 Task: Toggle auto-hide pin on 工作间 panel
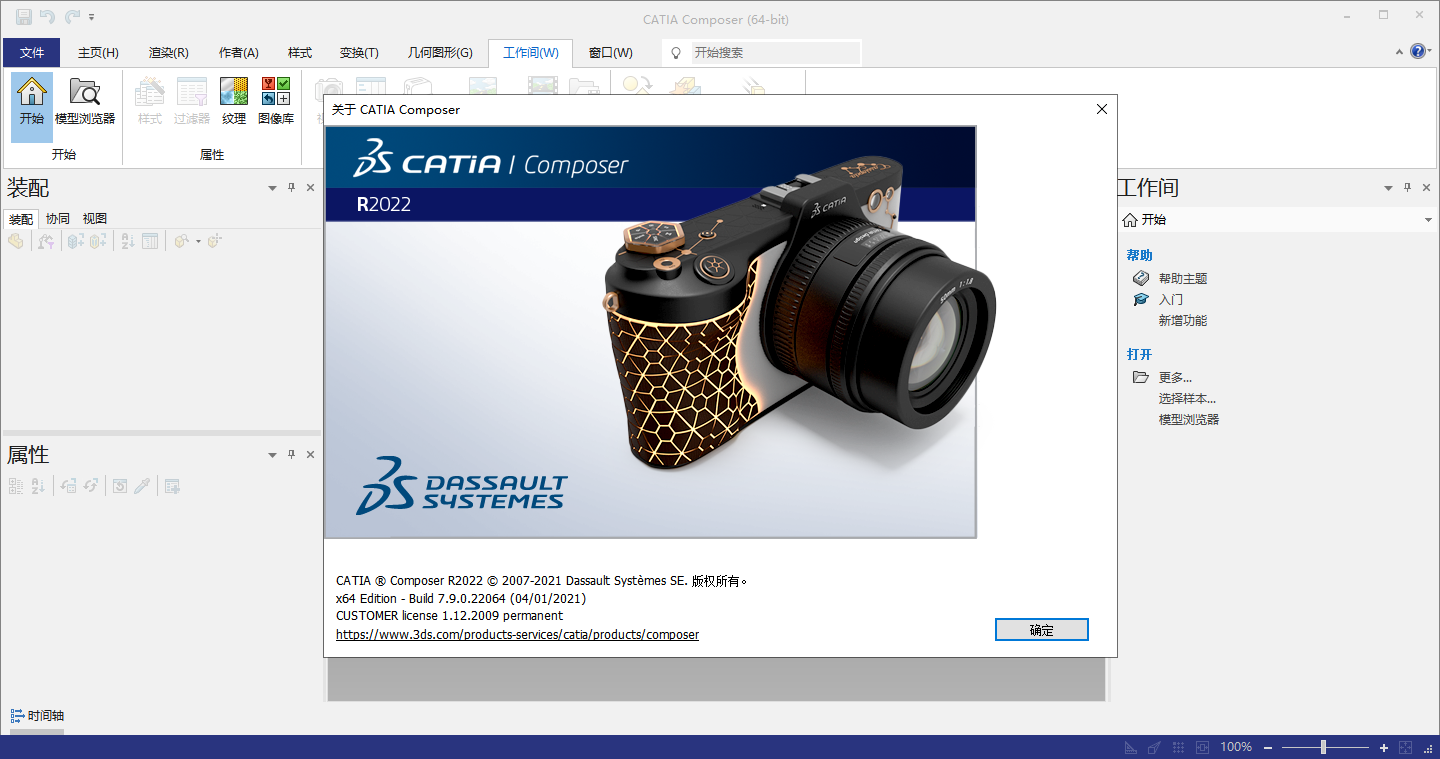(x=1407, y=188)
